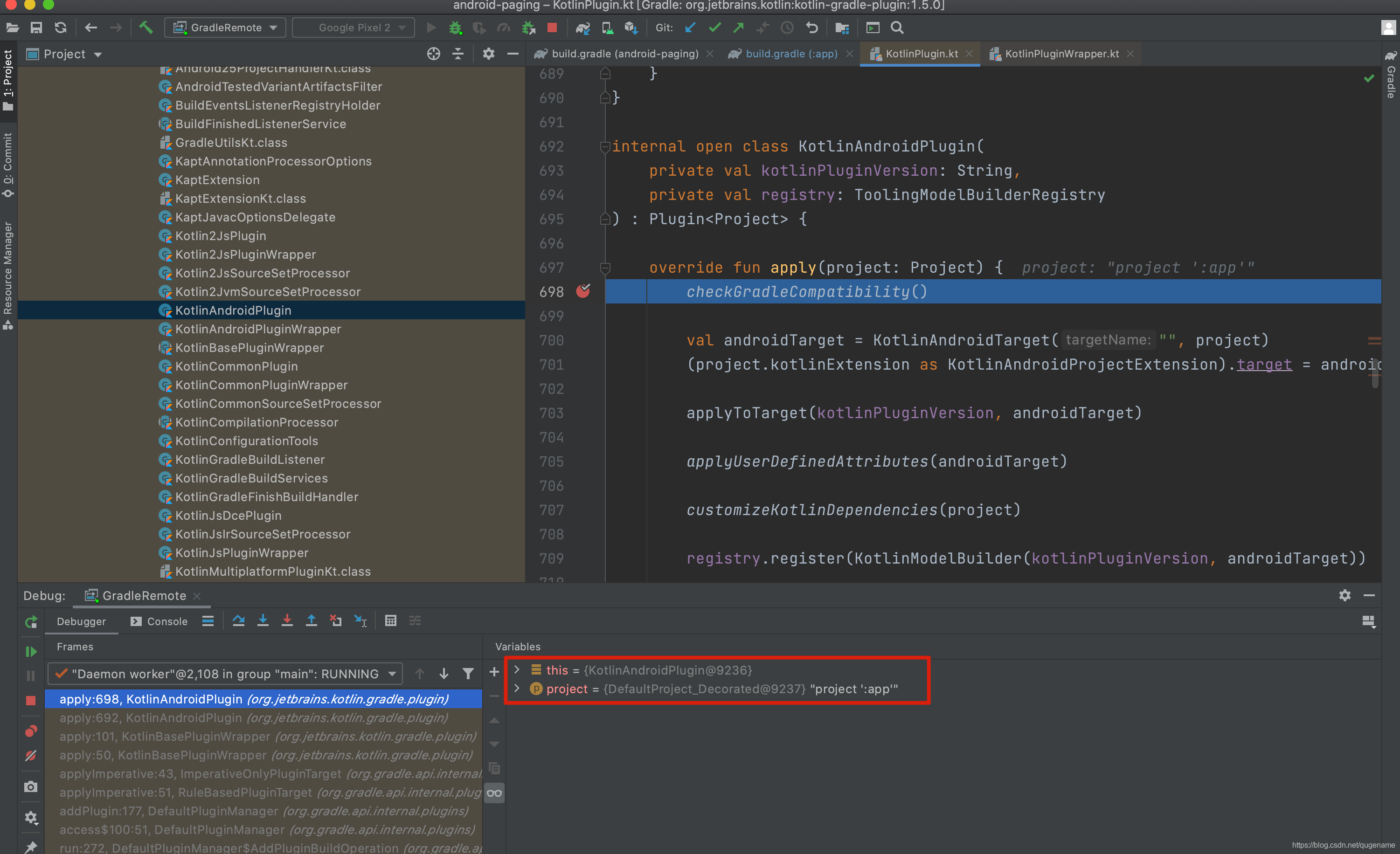This screenshot has height=854, width=1400.
Task: Open debug panel settings gear at right
Action: tap(1345, 596)
